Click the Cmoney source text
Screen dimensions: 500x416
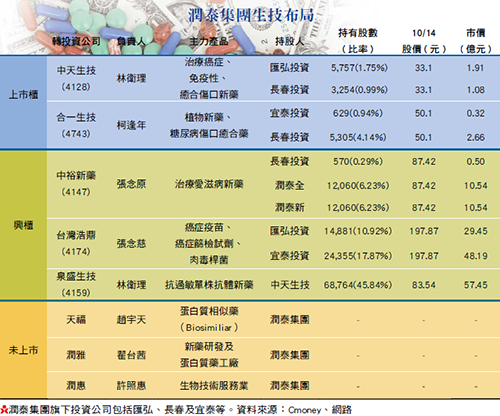coord(305,410)
